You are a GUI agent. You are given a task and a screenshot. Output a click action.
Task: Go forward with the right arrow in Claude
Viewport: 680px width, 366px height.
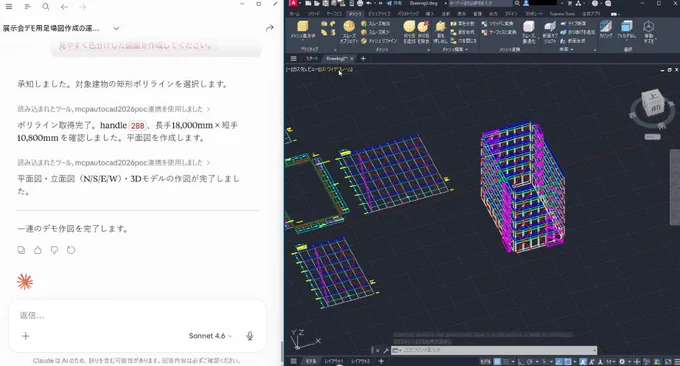coord(82,7)
